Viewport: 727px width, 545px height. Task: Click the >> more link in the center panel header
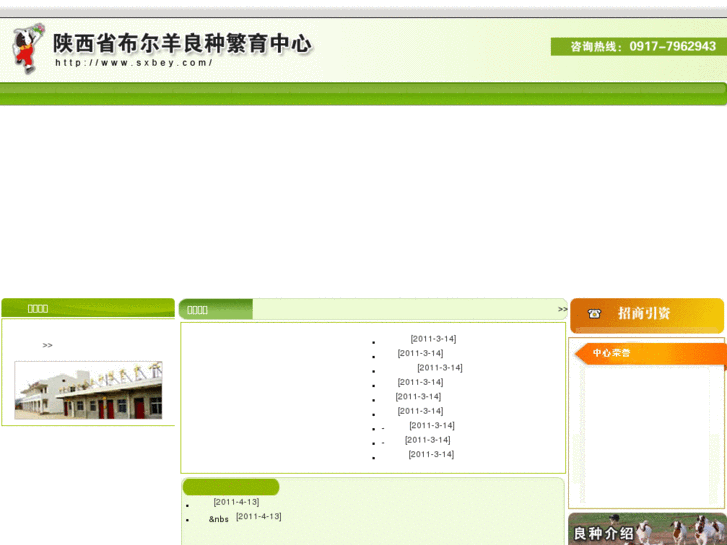(562, 309)
